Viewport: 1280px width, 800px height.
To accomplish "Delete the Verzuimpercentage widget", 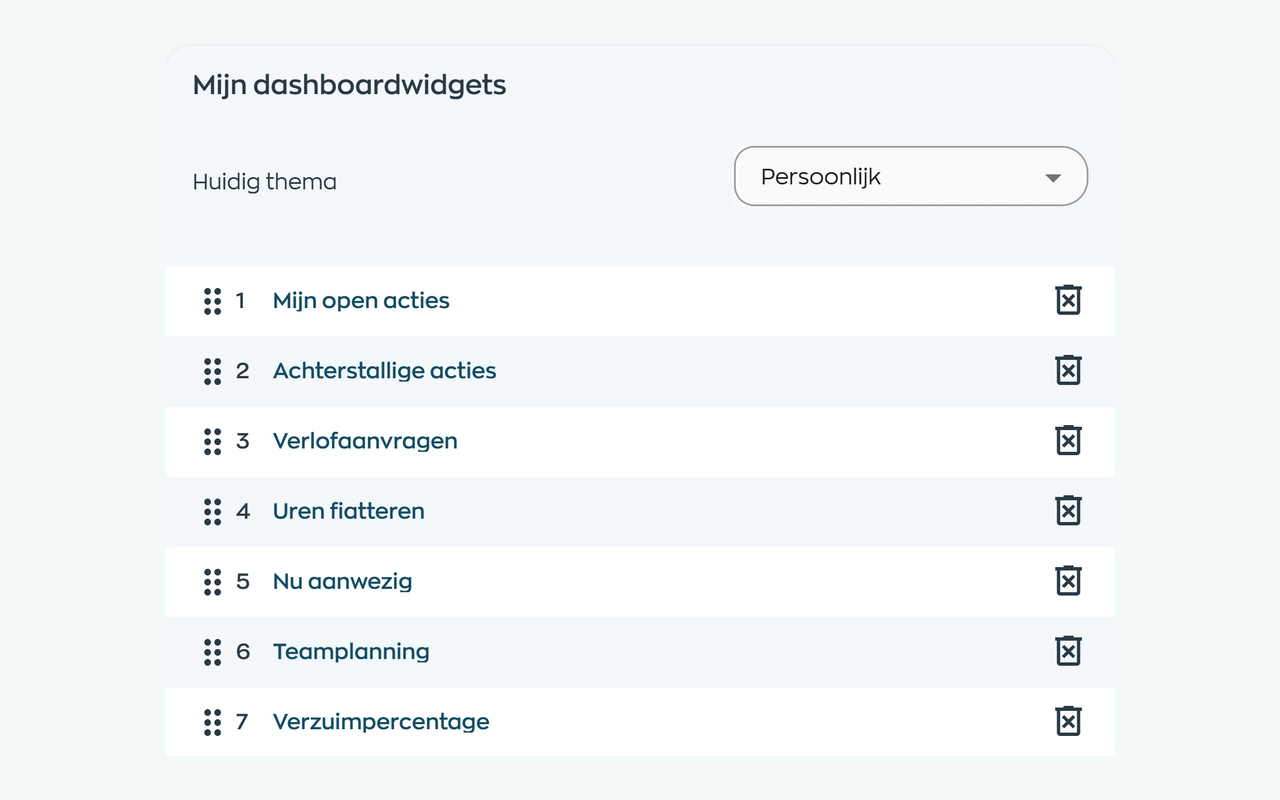I will point(1068,721).
